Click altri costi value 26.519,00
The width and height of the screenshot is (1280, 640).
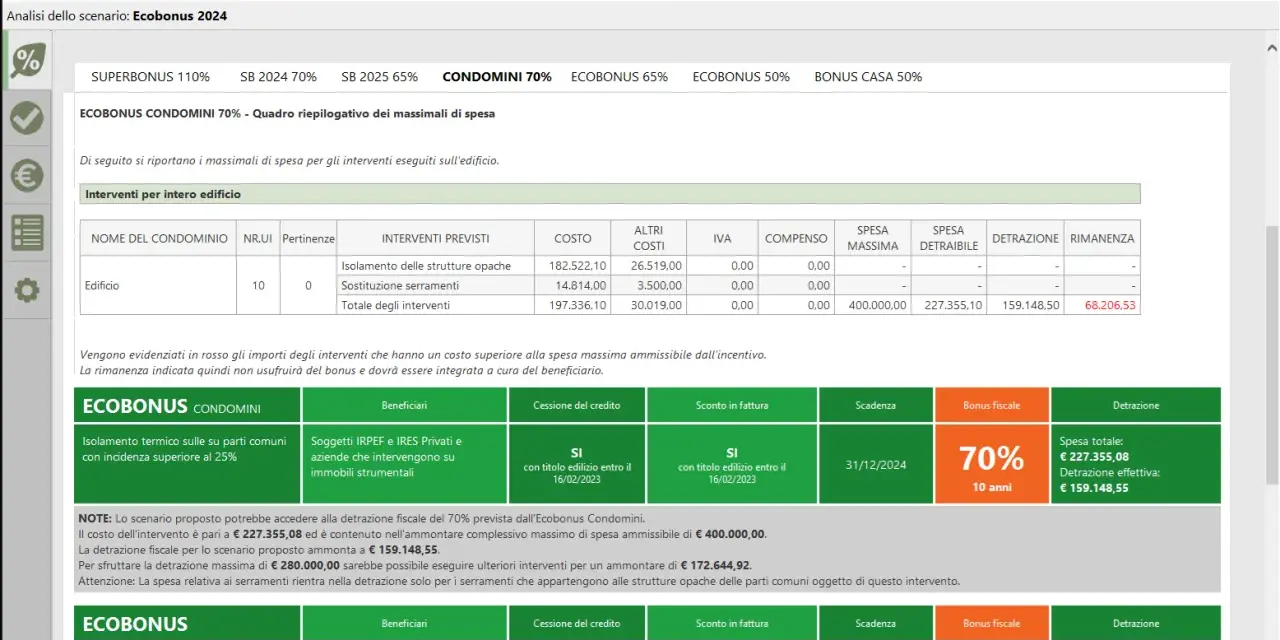coord(656,266)
